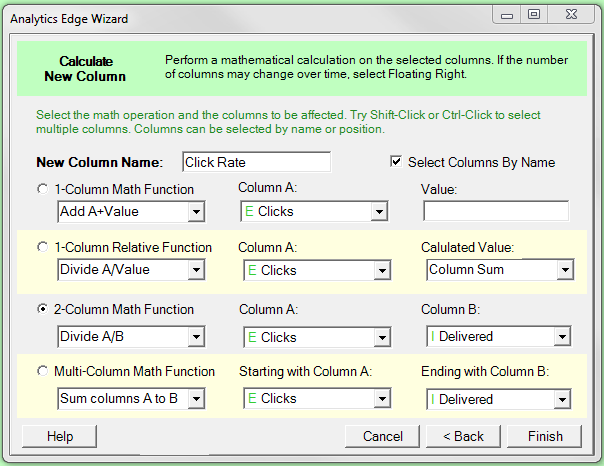Select the 1-Column Math Function radio button

point(42,189)
